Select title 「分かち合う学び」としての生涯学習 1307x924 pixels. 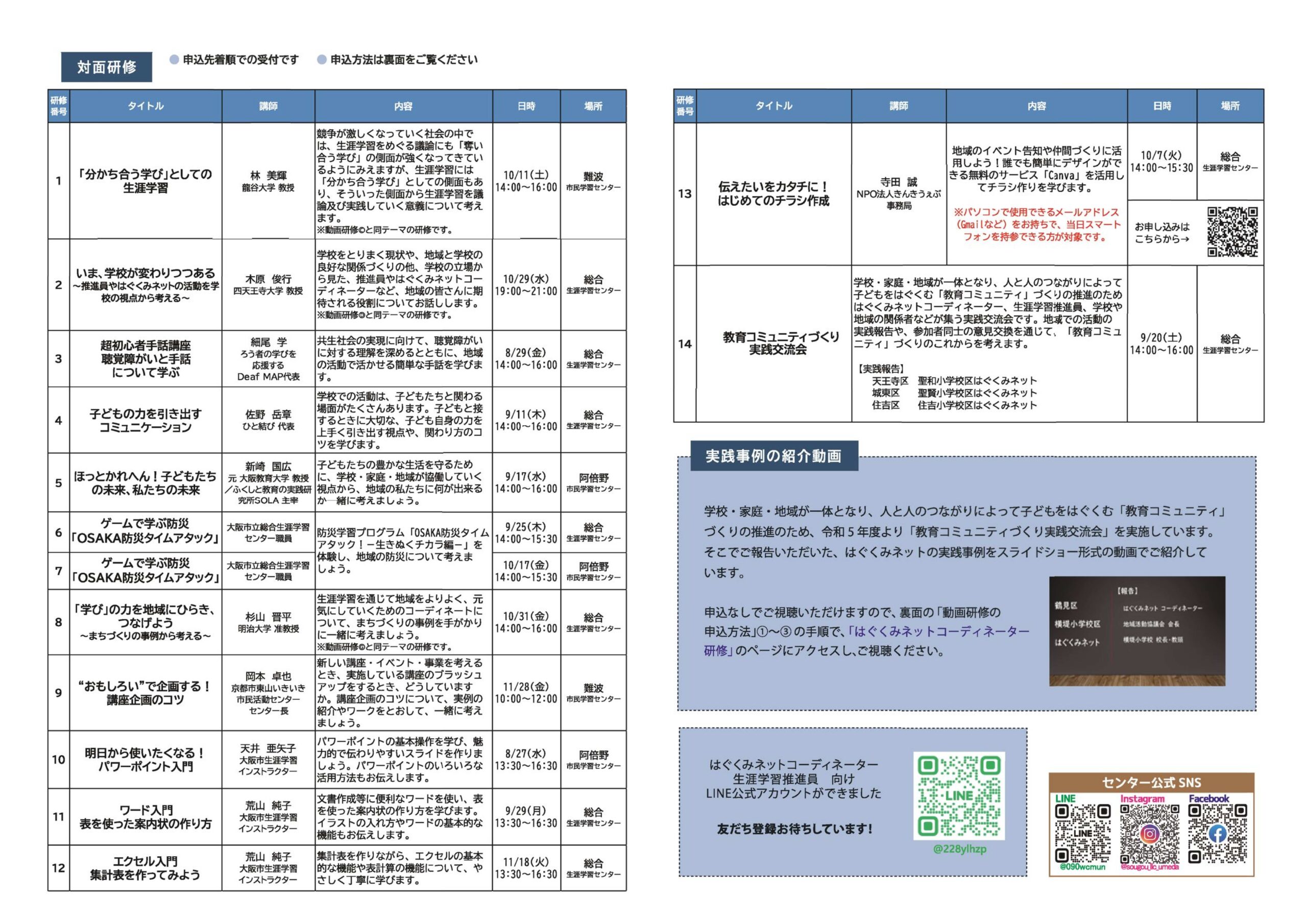point(146,181)
